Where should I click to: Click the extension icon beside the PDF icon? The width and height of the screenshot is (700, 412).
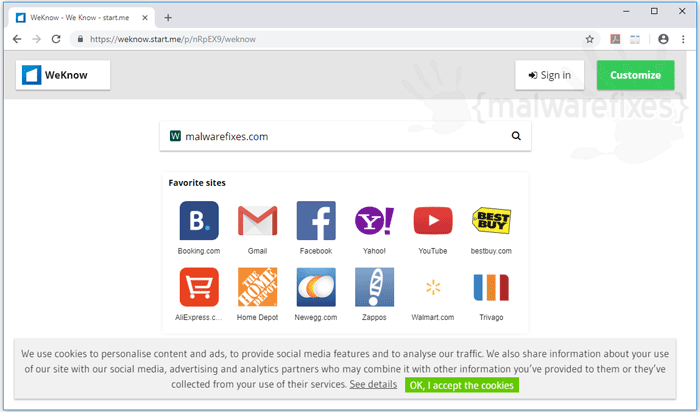(635, 39)
